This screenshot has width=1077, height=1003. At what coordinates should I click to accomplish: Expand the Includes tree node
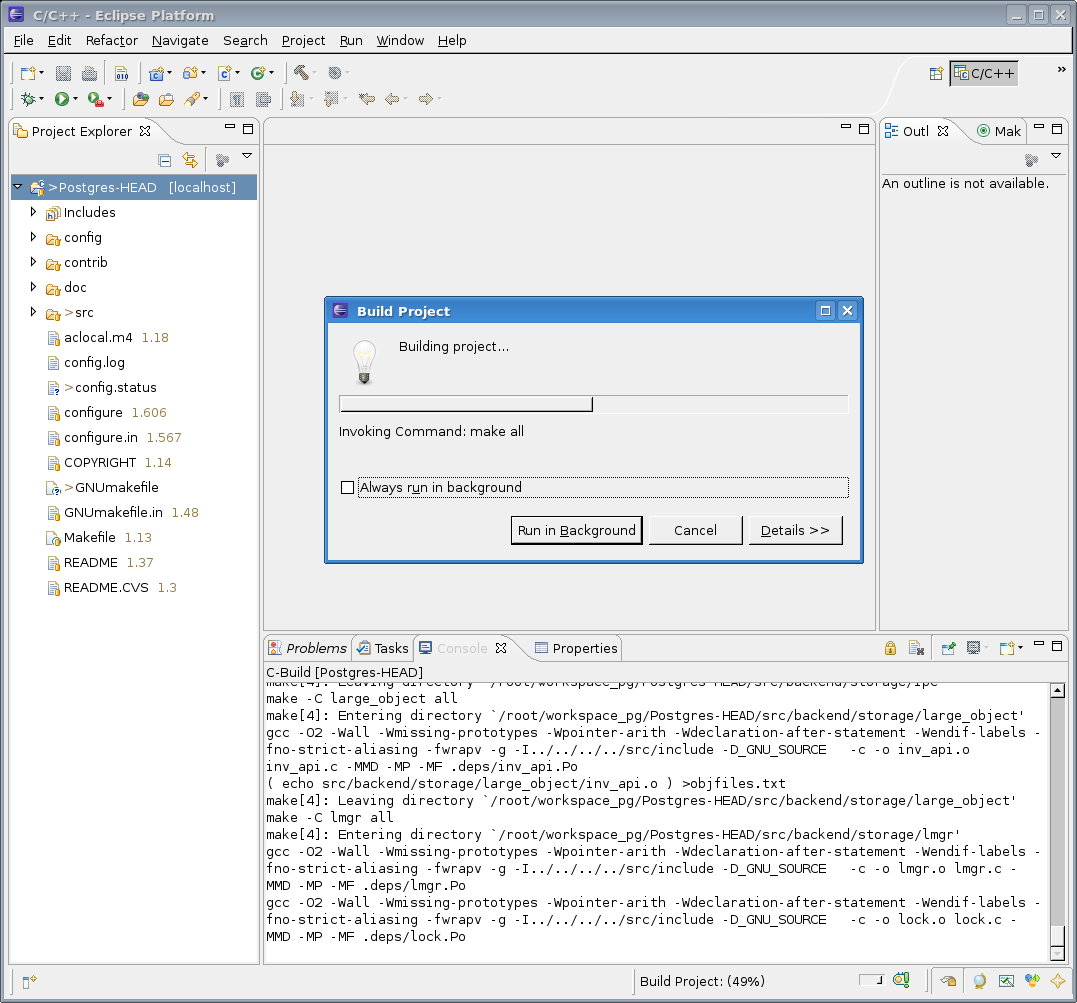pos(33,212)
